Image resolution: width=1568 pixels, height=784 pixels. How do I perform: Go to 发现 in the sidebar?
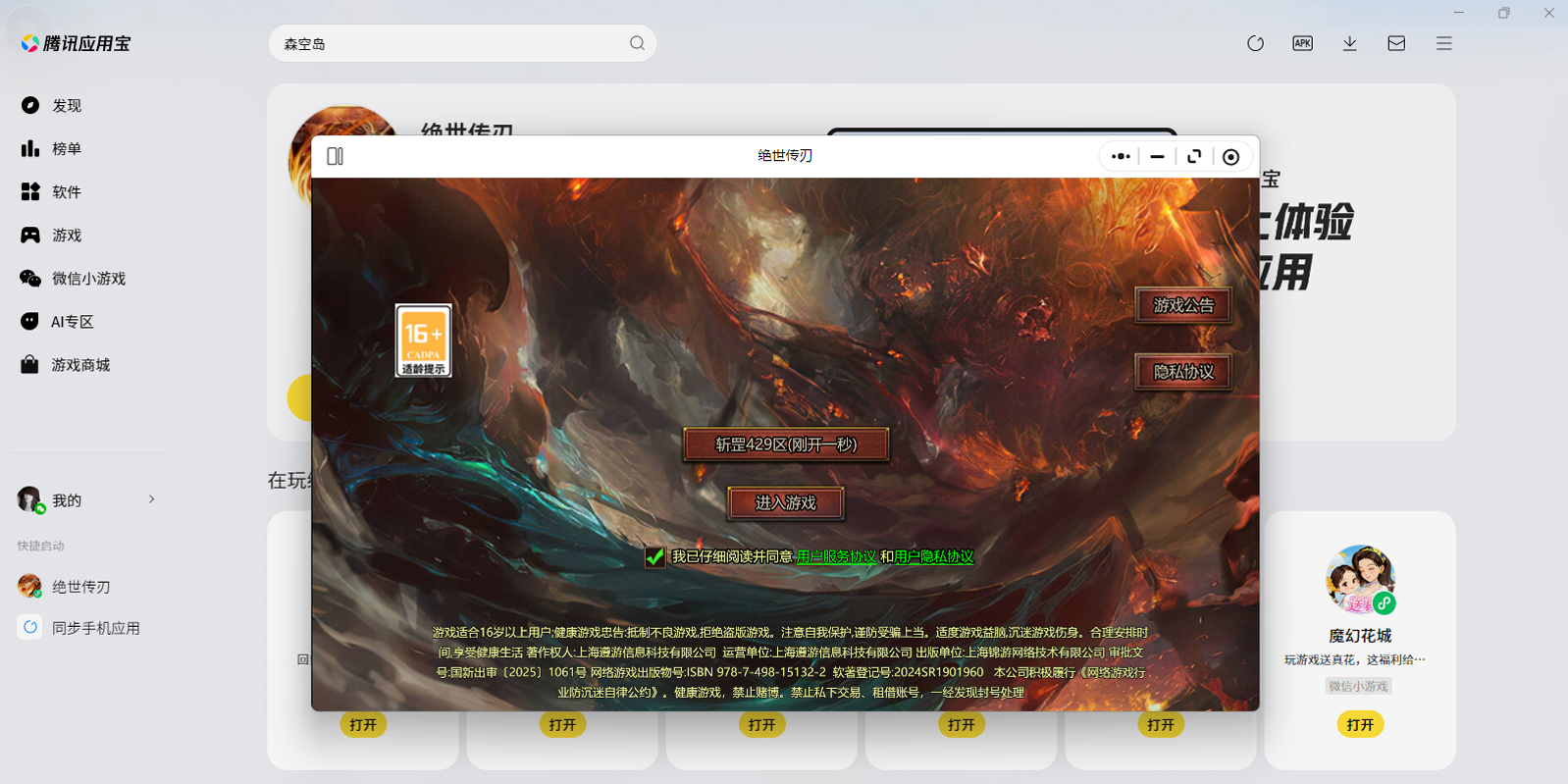(66, 106)
